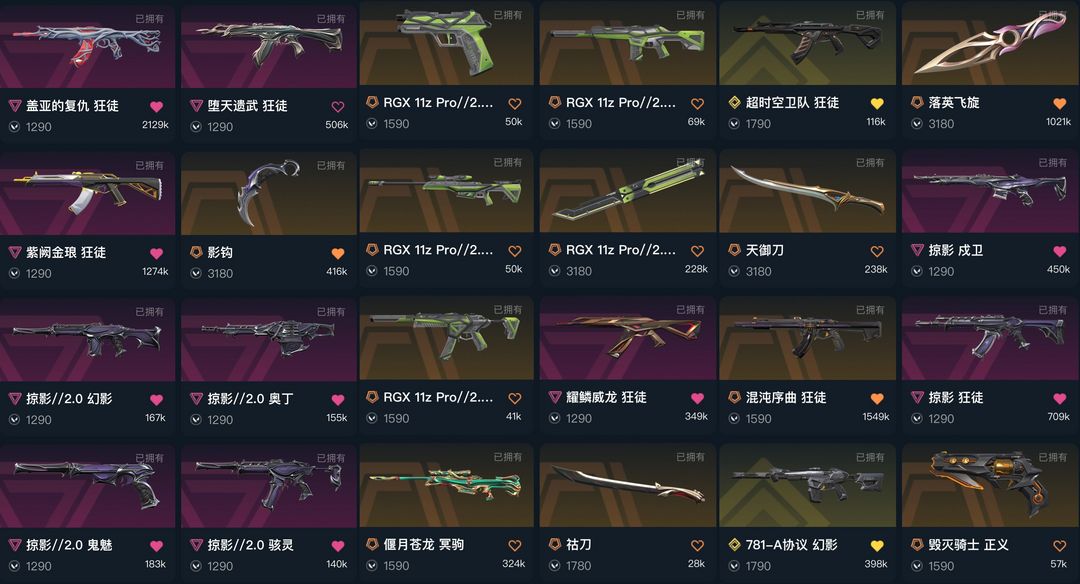Open the 天御刀 blade image
The image size is (1080, 584).
807,189
